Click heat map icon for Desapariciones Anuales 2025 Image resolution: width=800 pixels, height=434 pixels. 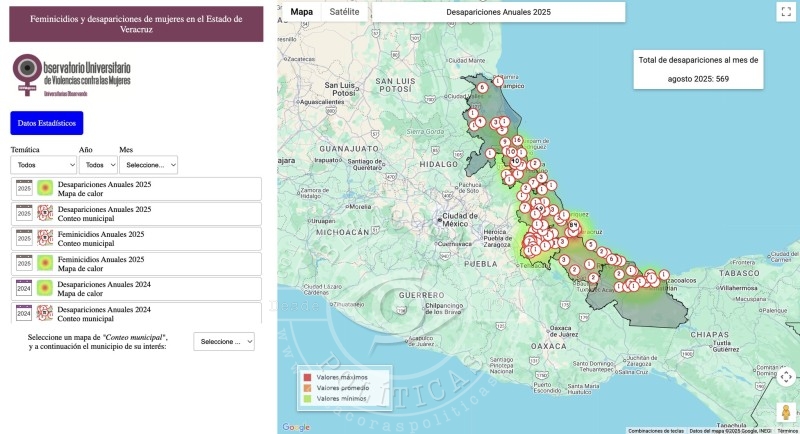coord(45,188)
